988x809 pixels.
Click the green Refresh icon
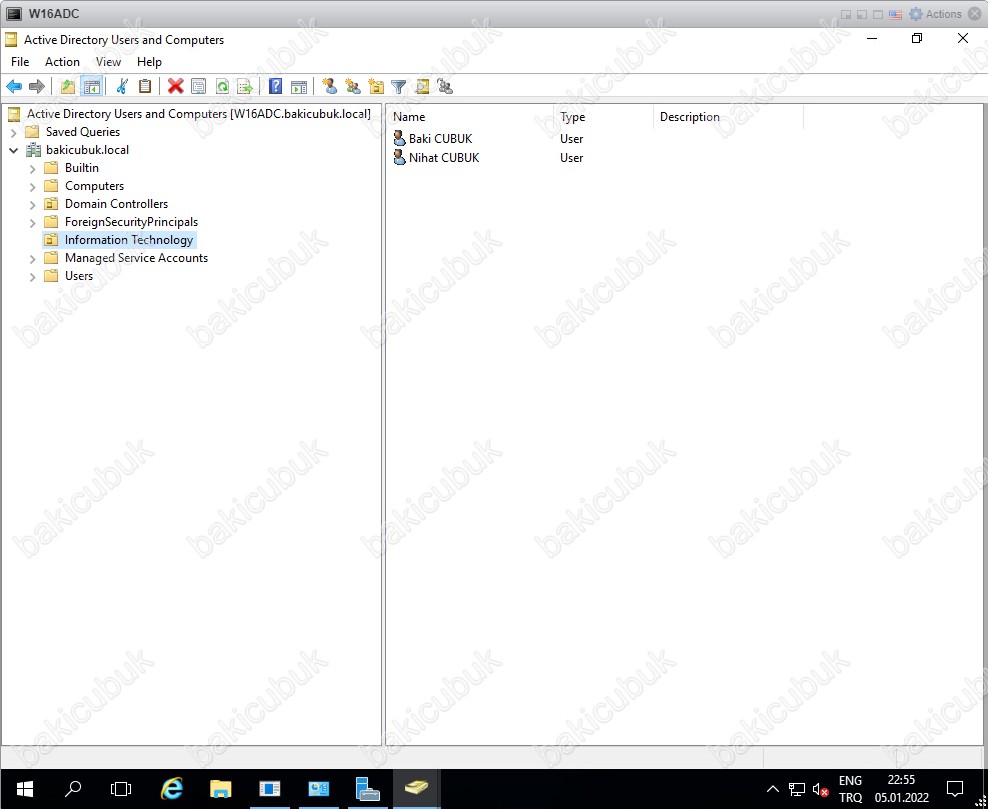[x=222, y=86]
